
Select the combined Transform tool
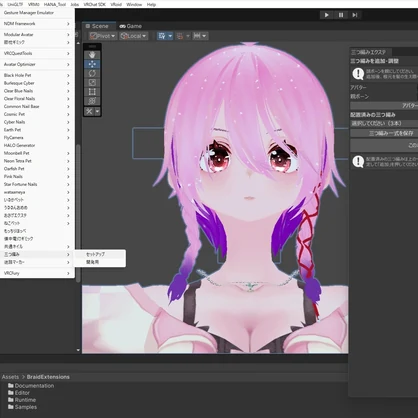[x=92, y=101]
